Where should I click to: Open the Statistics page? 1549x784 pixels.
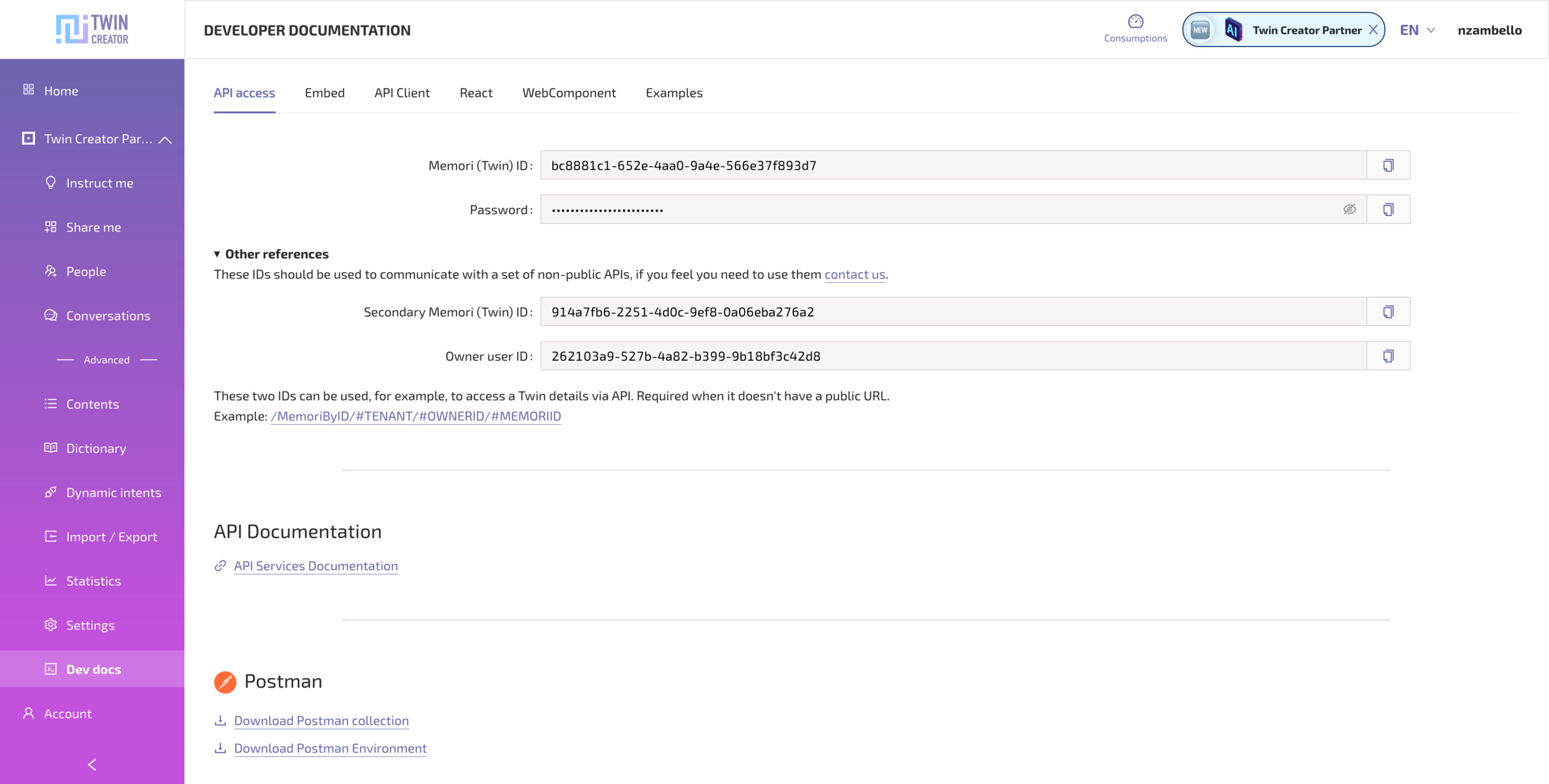coord(93,581)
